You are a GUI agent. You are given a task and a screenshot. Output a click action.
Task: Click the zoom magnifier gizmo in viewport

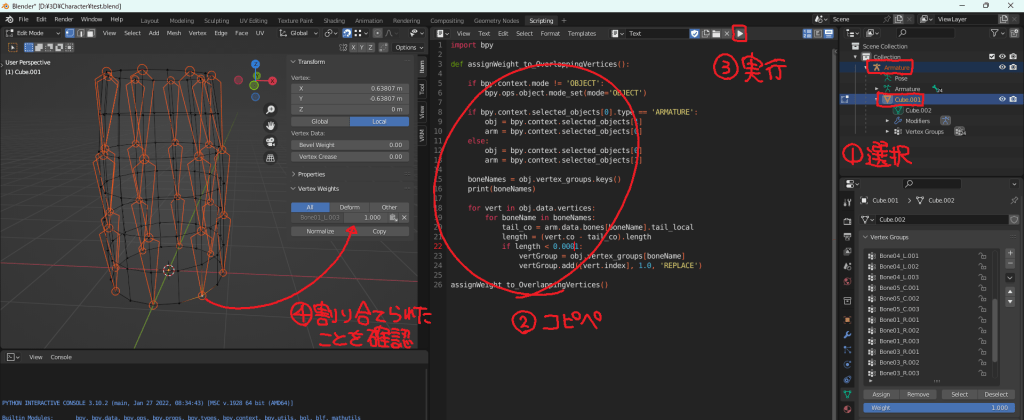(270, 109)
